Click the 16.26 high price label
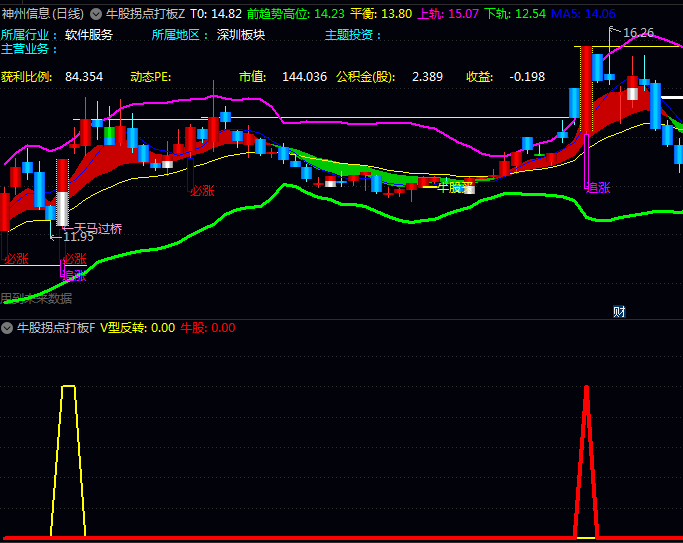 pyautogui.click(x=638, y=33)
